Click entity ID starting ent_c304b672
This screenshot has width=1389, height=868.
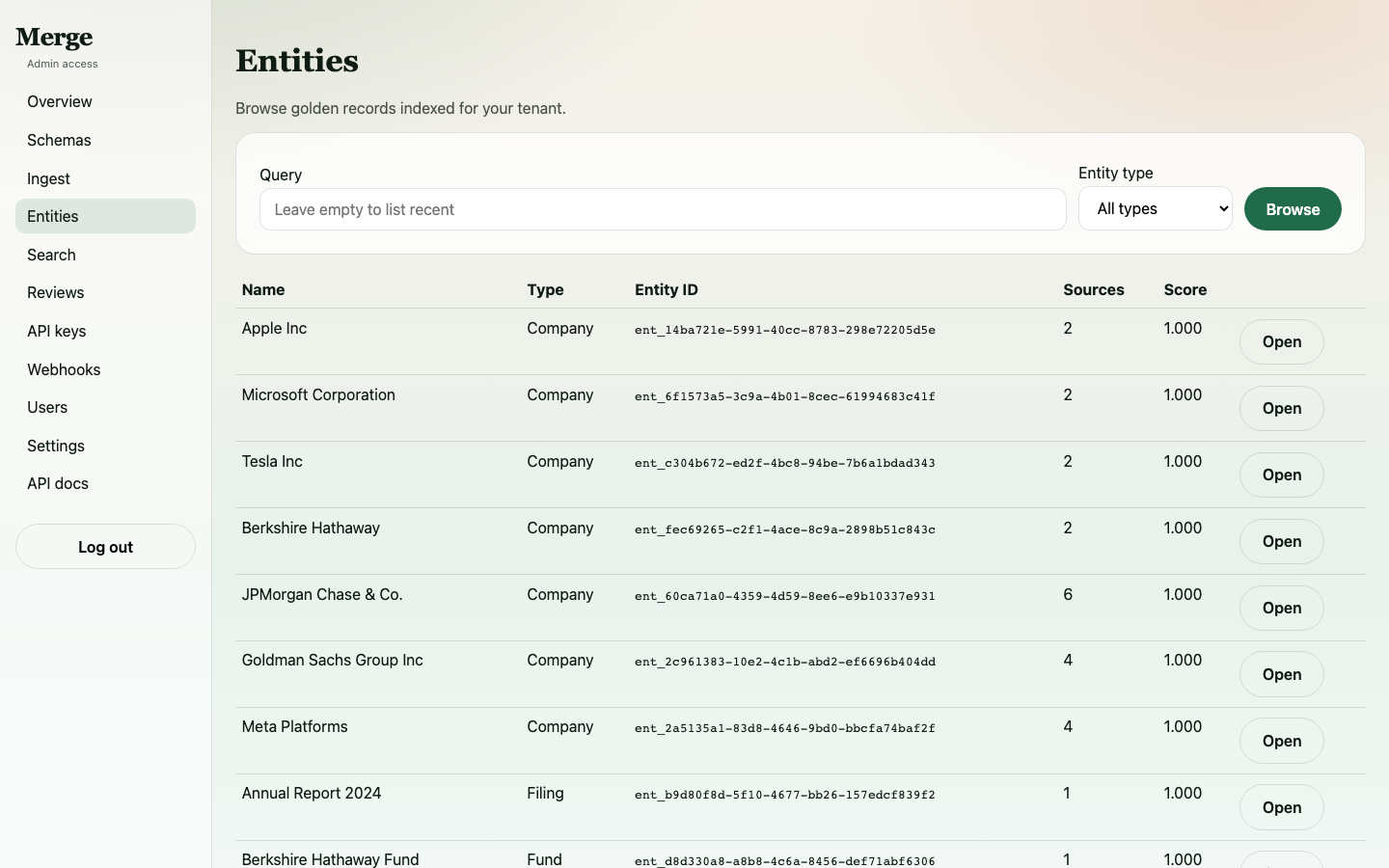(x=785, y=463)
